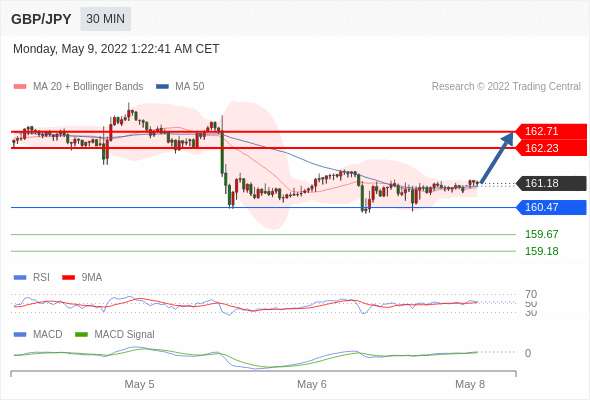The height and width of the screenshot is (400, 590).
Task: Toggle the 9MA legend entry
Action: tap(82, 277)
